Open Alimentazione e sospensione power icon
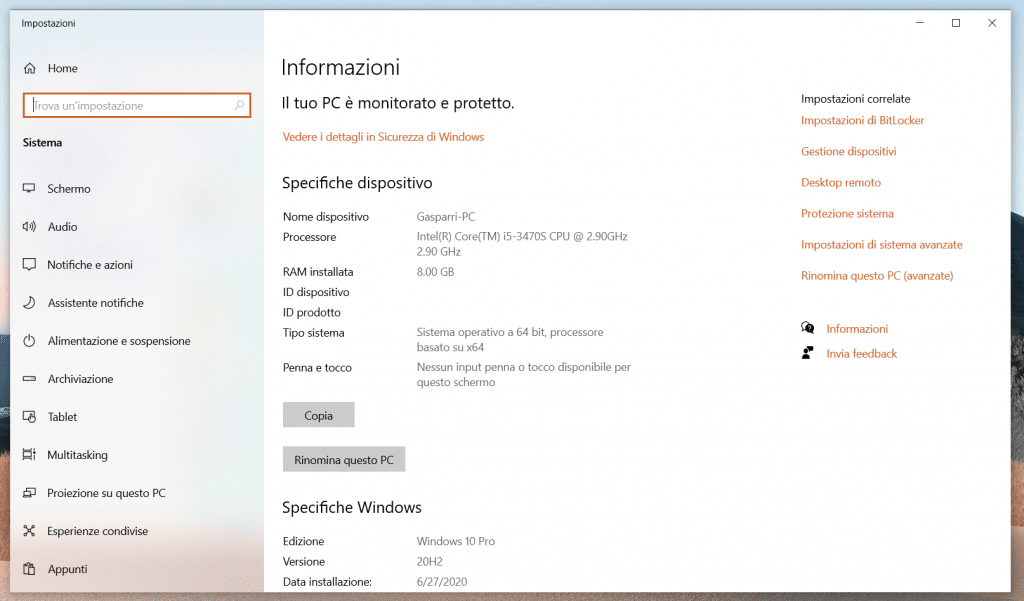1024x601 pixels. point(29,341)
